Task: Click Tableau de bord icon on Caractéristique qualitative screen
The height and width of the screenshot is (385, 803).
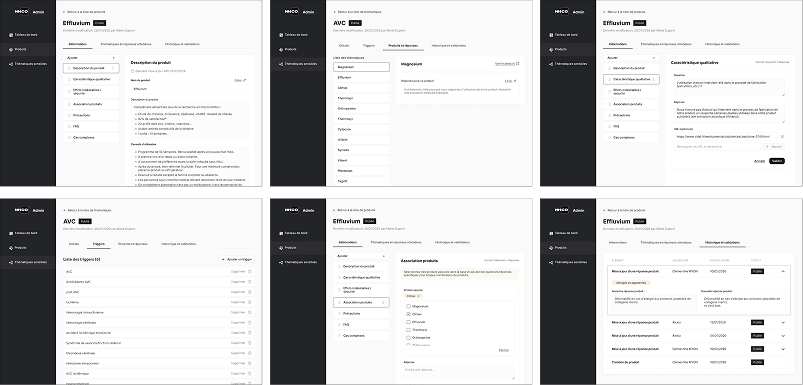Action: pyautogui.click(x=551, y=35)
